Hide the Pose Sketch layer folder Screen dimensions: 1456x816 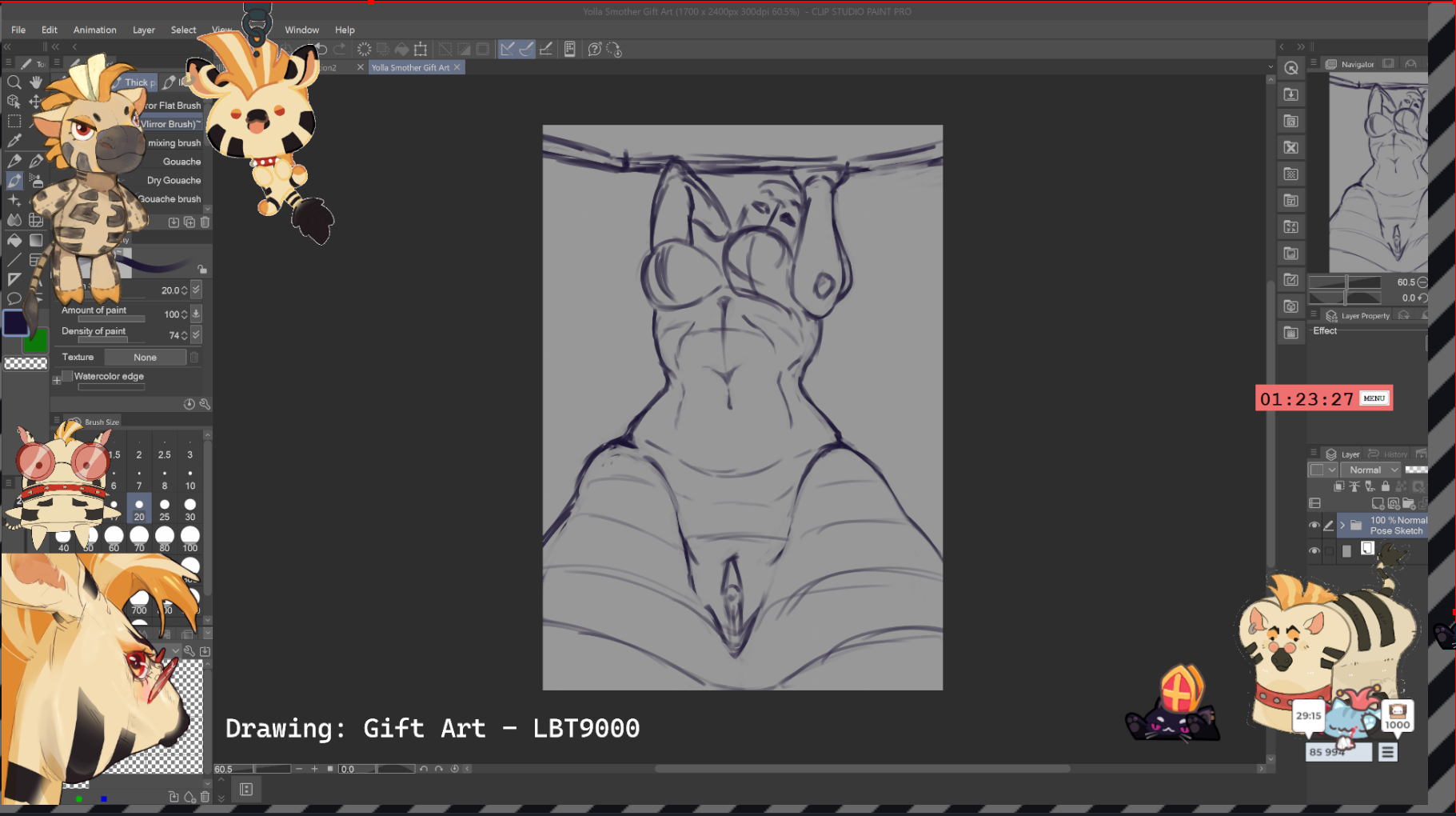[1314, 526]
